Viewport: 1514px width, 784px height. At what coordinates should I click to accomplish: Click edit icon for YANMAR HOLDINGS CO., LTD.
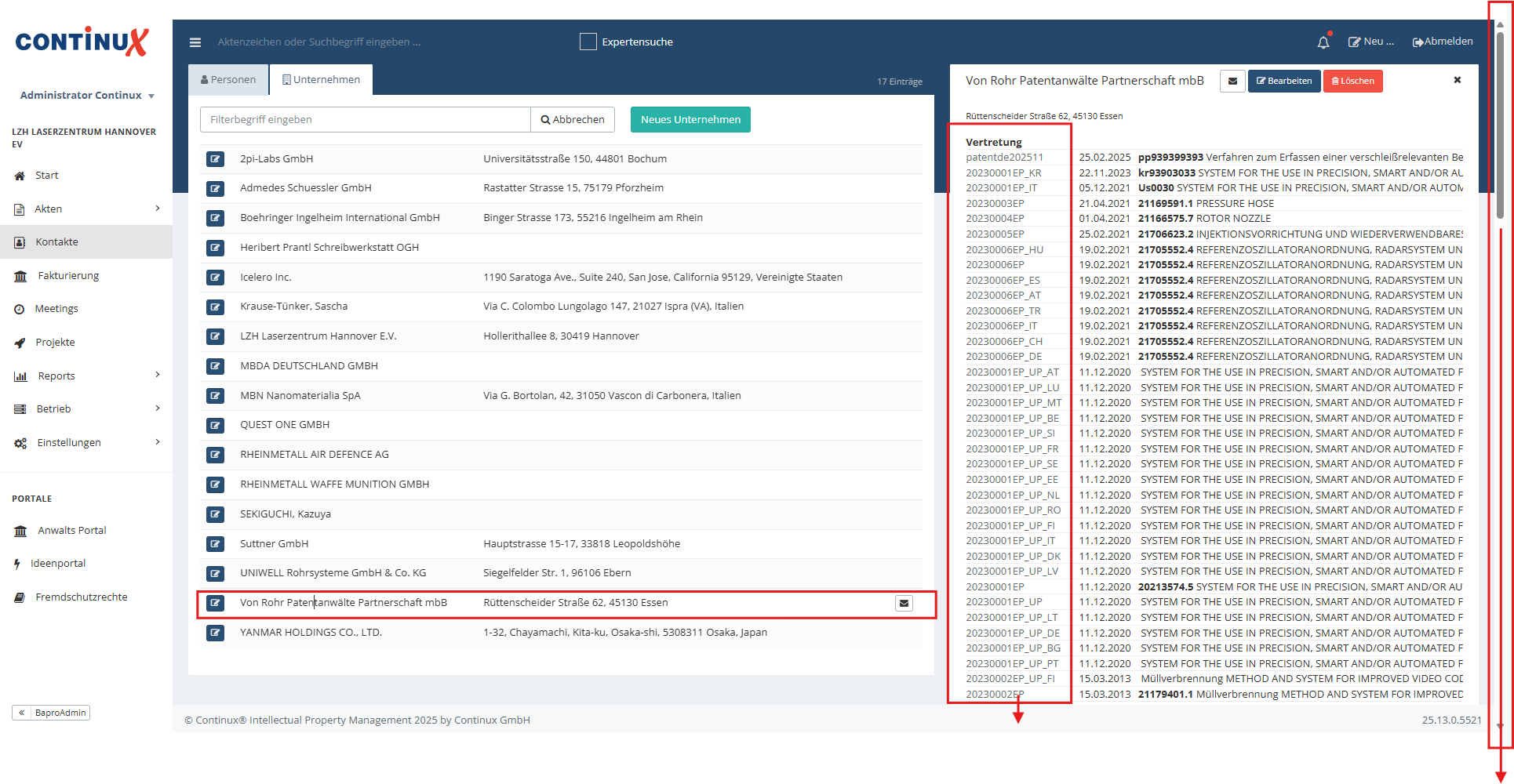point(215,633)
